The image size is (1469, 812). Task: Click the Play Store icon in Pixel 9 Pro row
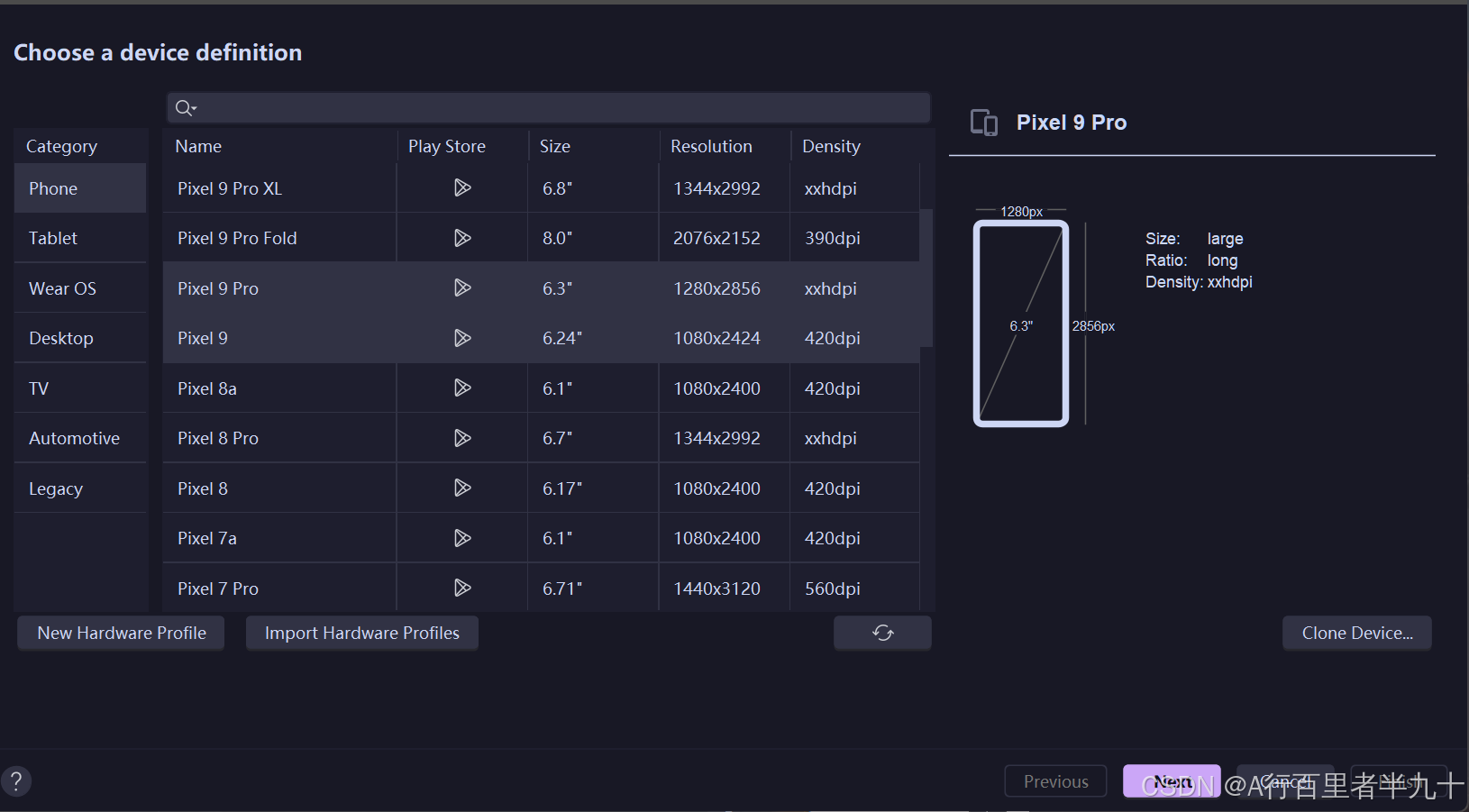[462, 287]
